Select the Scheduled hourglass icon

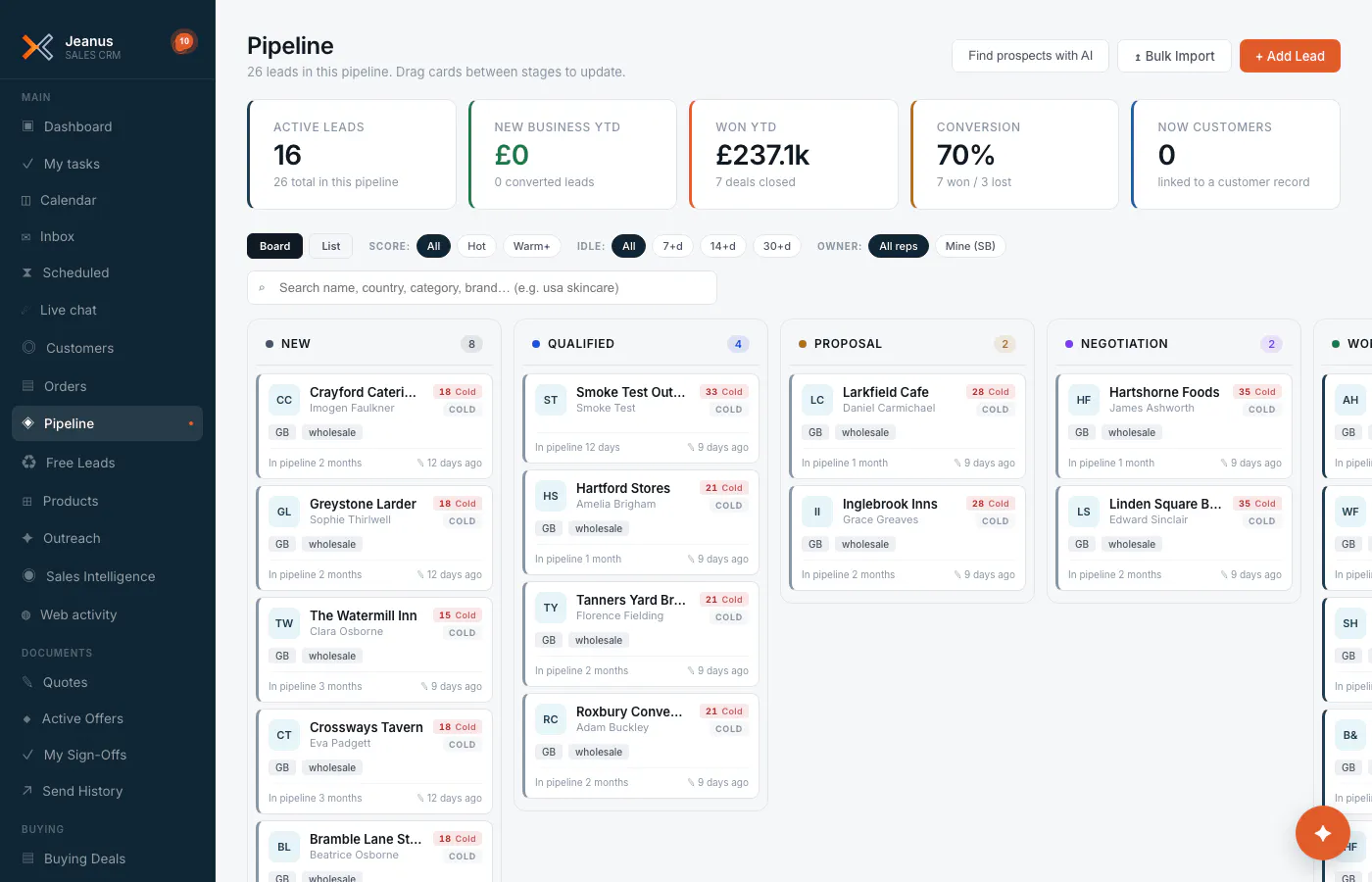(x=27, y=272)
